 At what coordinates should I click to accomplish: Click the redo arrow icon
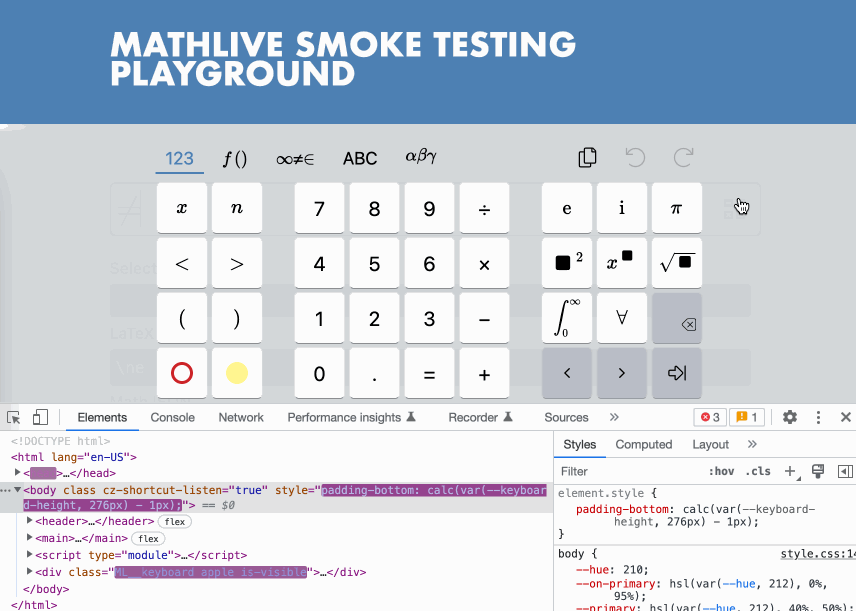[x=683, y=158]
